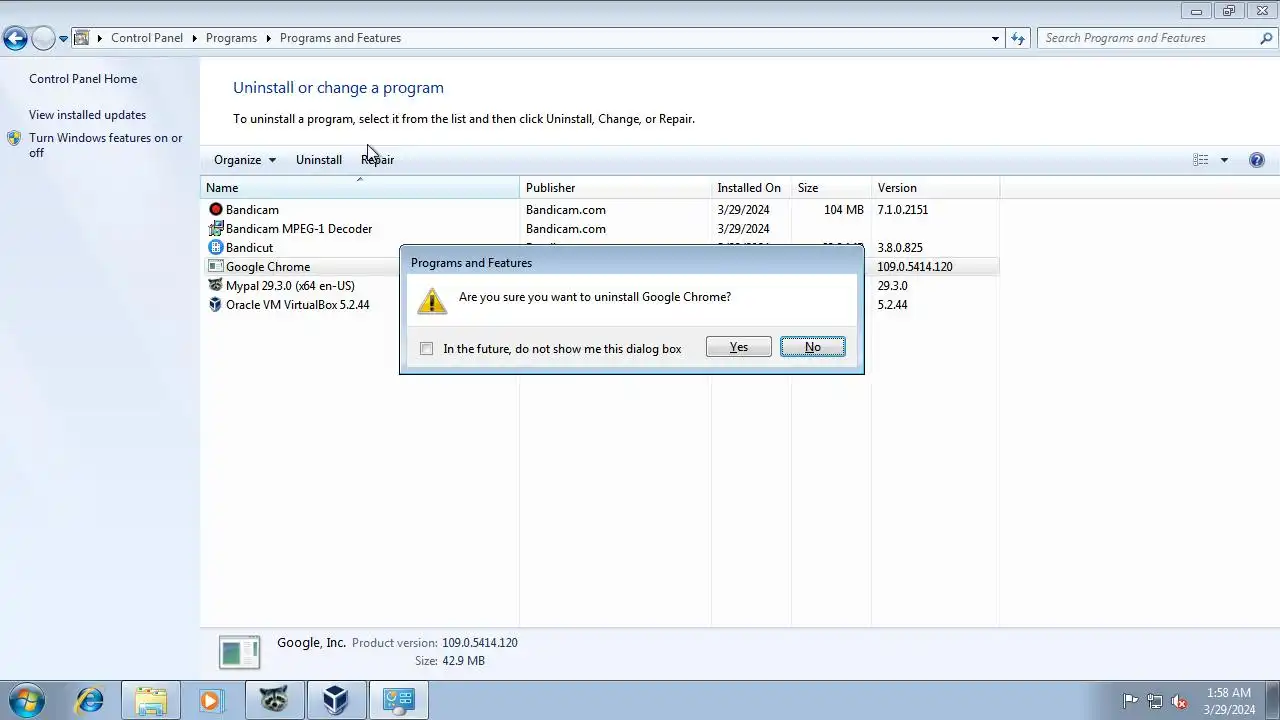Image resolution: width=1280 pixels, height=720 pixels.
Task: Click the refresh icon beside address bar
Action: [x=1018, y=38]
